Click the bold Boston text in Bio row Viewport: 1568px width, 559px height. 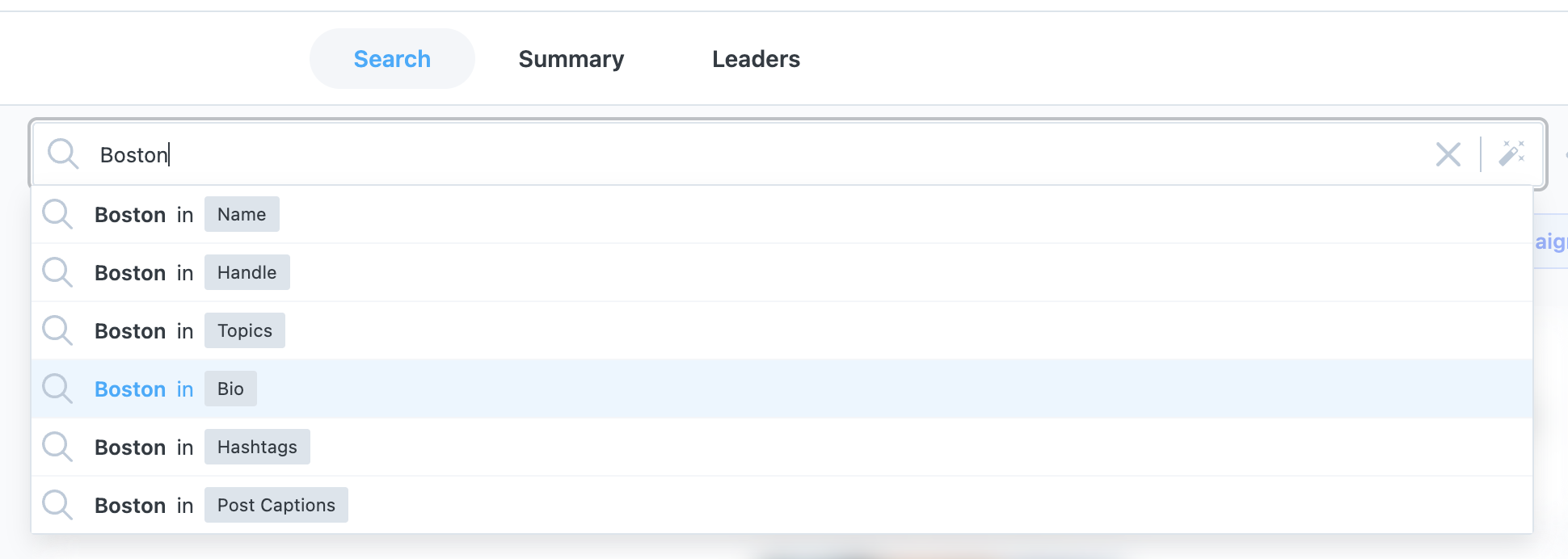pos(130,389)
